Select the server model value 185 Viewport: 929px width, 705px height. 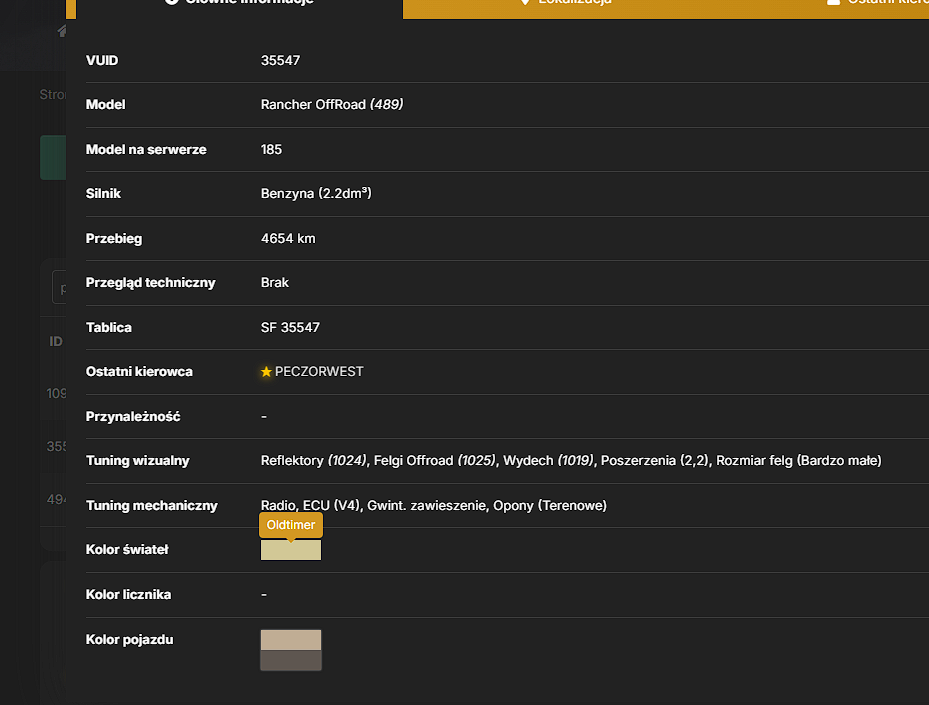[x=271, y=149]
